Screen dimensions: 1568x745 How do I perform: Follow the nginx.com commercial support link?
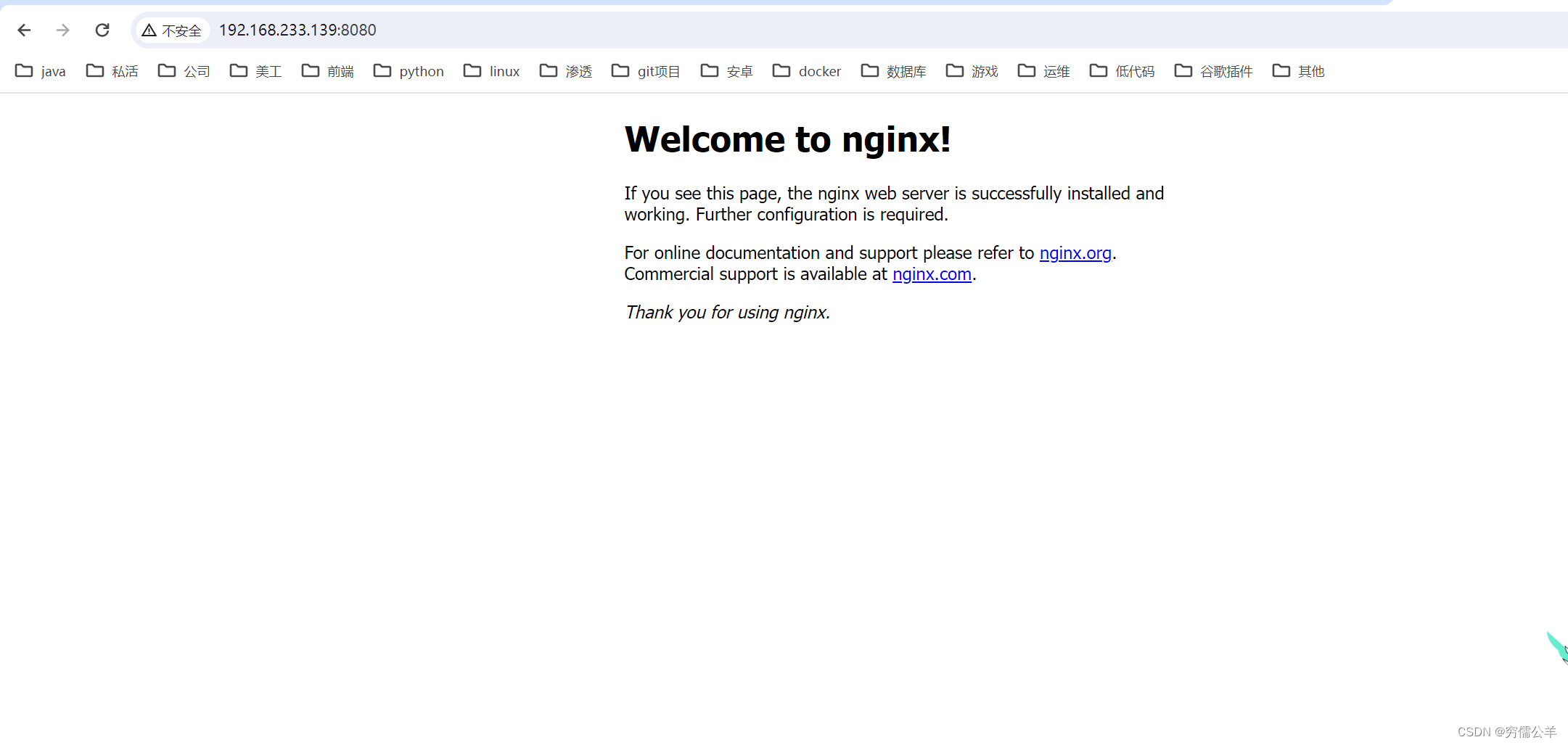[x=932, y=274]
